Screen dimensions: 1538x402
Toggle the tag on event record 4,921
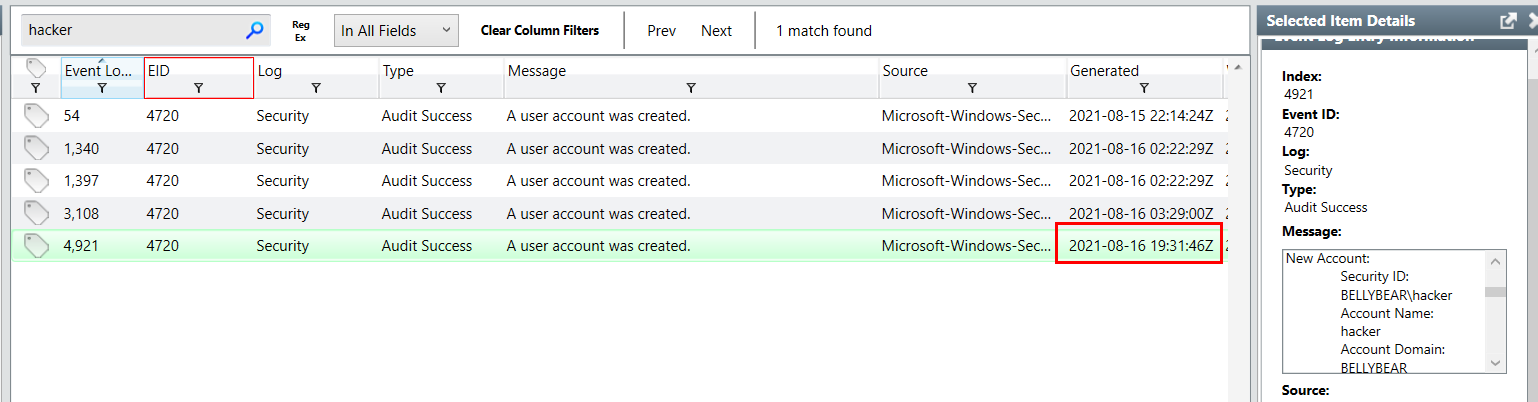[37, 246]
